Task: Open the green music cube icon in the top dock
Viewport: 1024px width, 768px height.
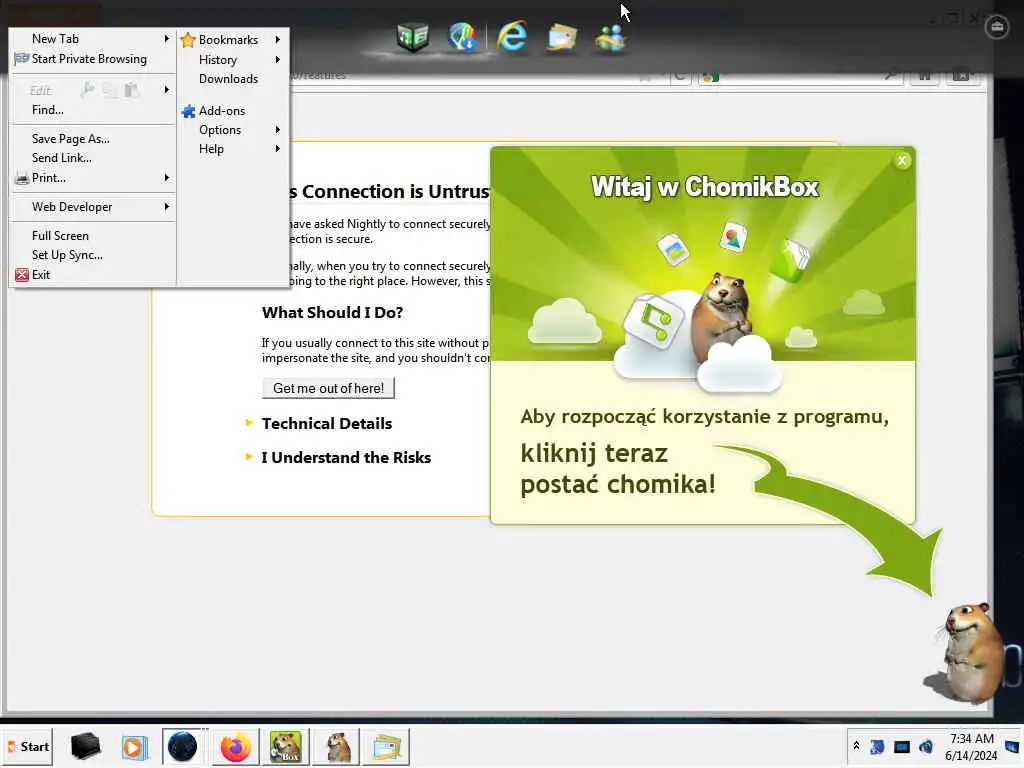Action: point(413,37)
